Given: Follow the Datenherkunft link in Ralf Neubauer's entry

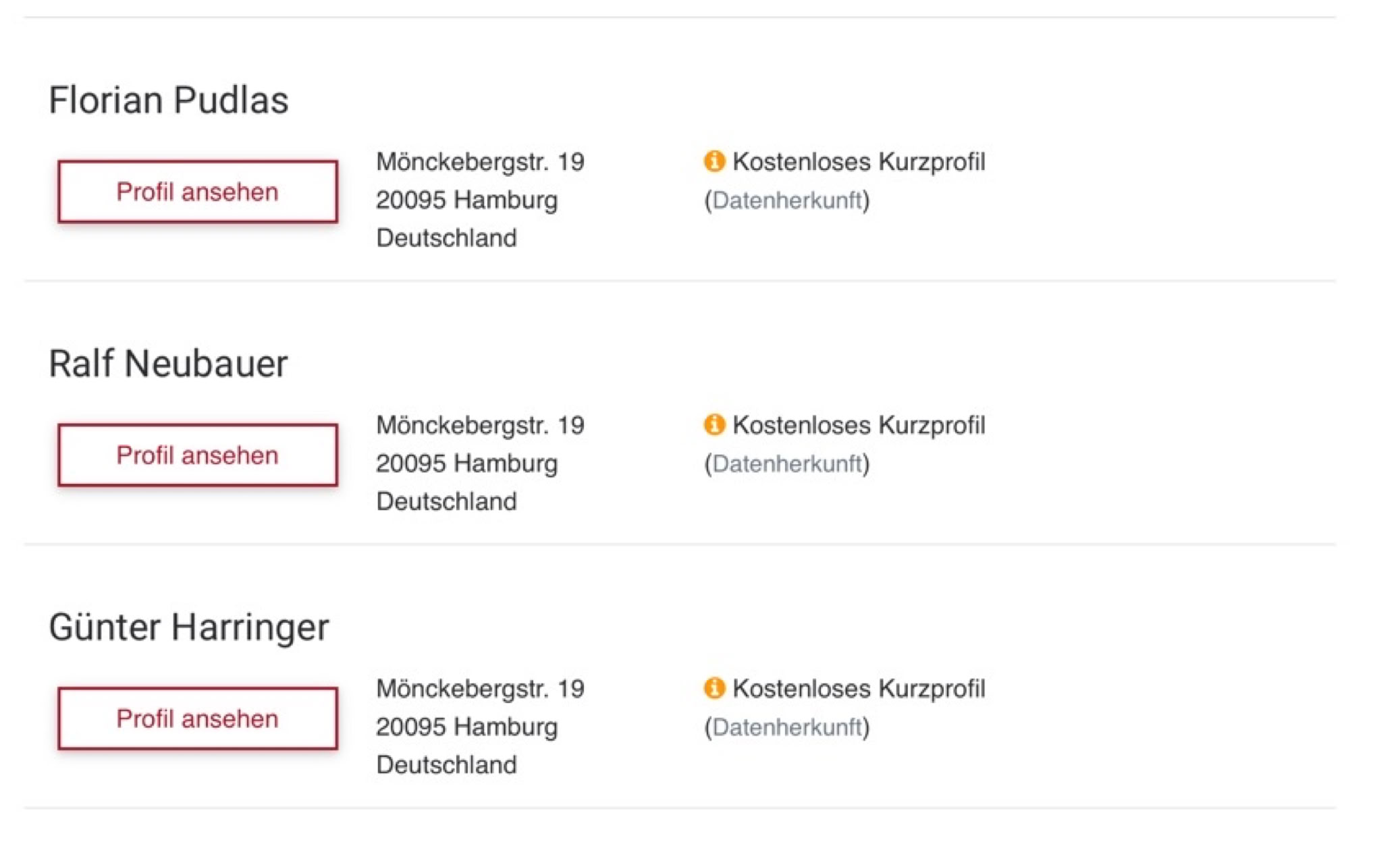Looking at the screenshot, I should (x=787, y=464).
